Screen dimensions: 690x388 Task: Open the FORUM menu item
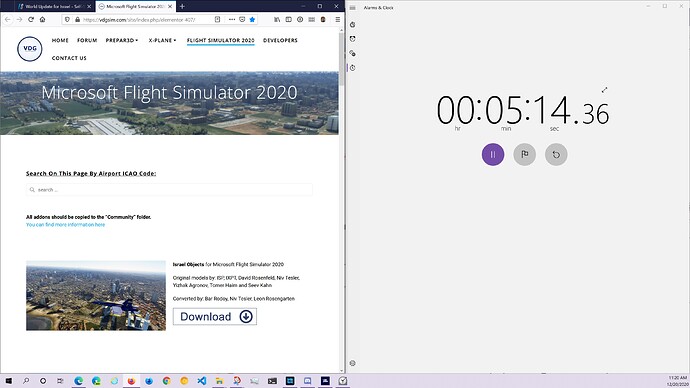87,40
